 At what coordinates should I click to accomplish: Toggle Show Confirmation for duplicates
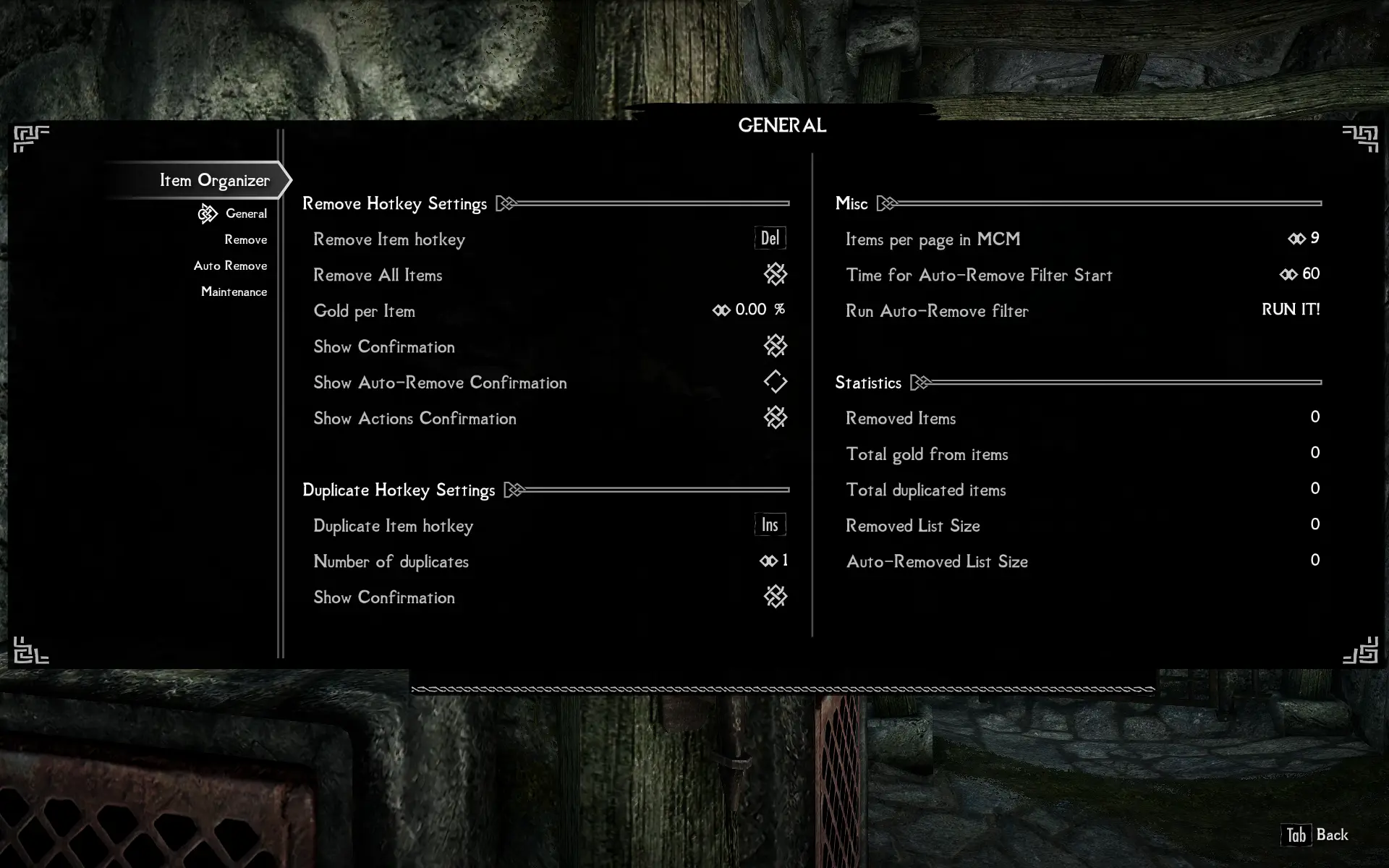[x=776, y=596]
